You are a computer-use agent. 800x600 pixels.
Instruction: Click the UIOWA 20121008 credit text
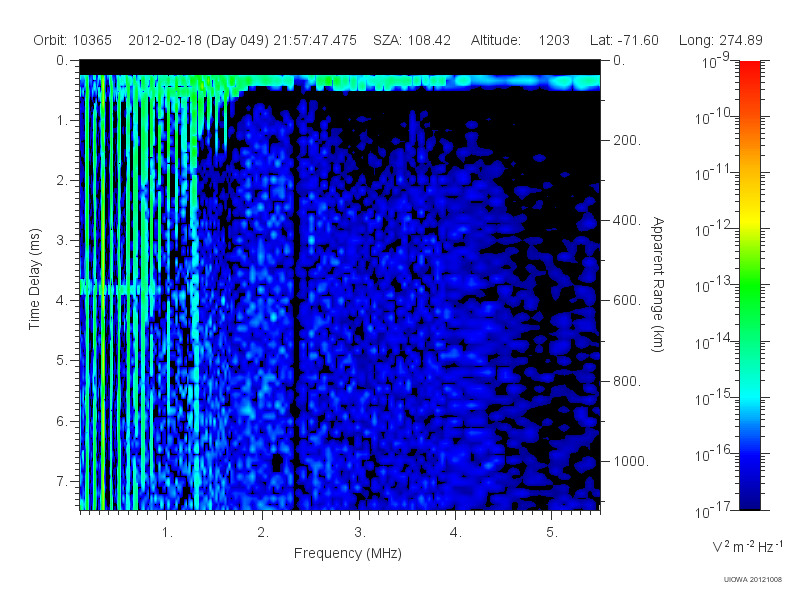pyautogui.click(x=753, y=580)
